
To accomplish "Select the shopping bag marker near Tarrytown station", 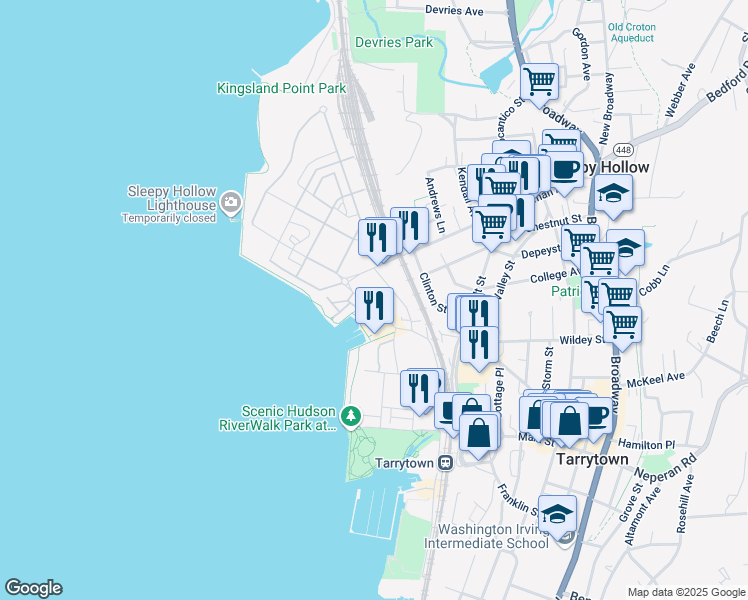I will 478,433.
